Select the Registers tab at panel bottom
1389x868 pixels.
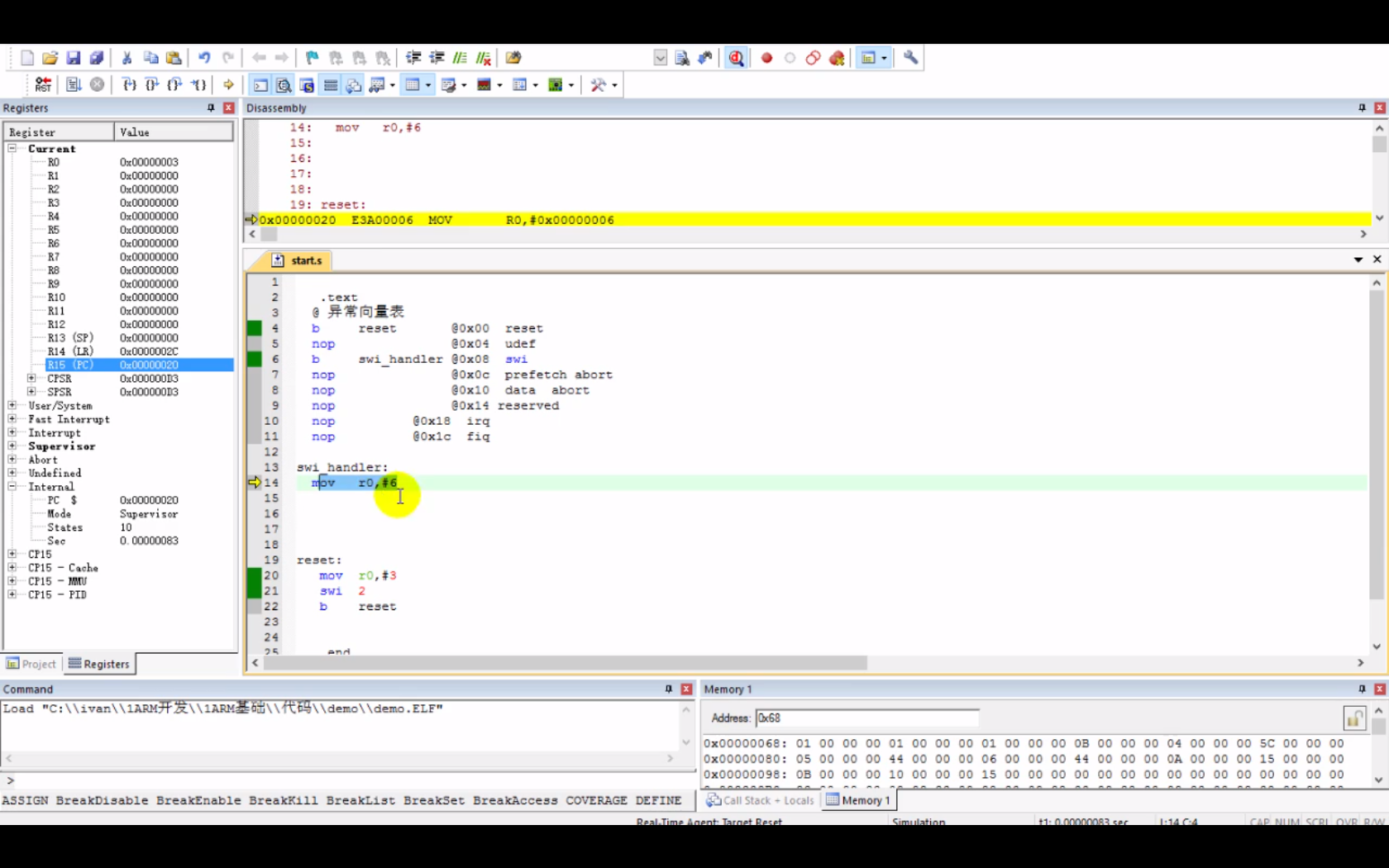99,664
